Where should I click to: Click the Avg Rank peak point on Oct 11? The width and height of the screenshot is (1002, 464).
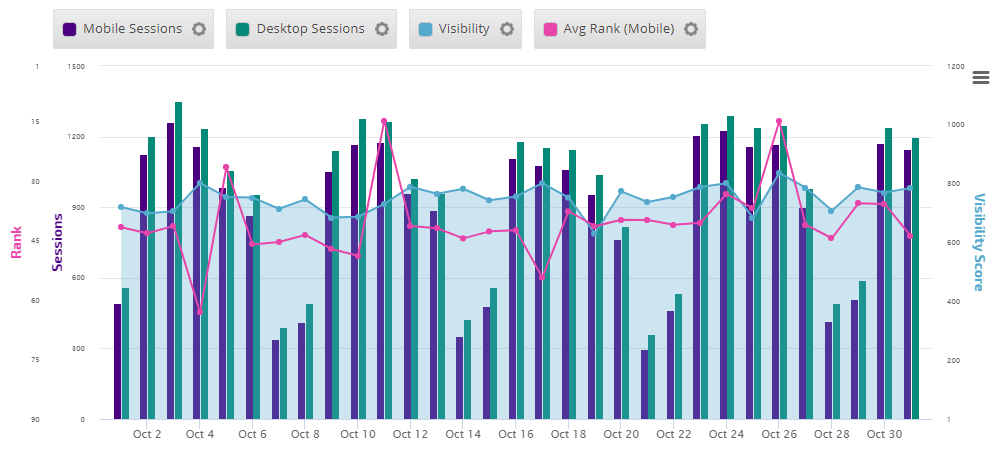[x=384, y=121]
